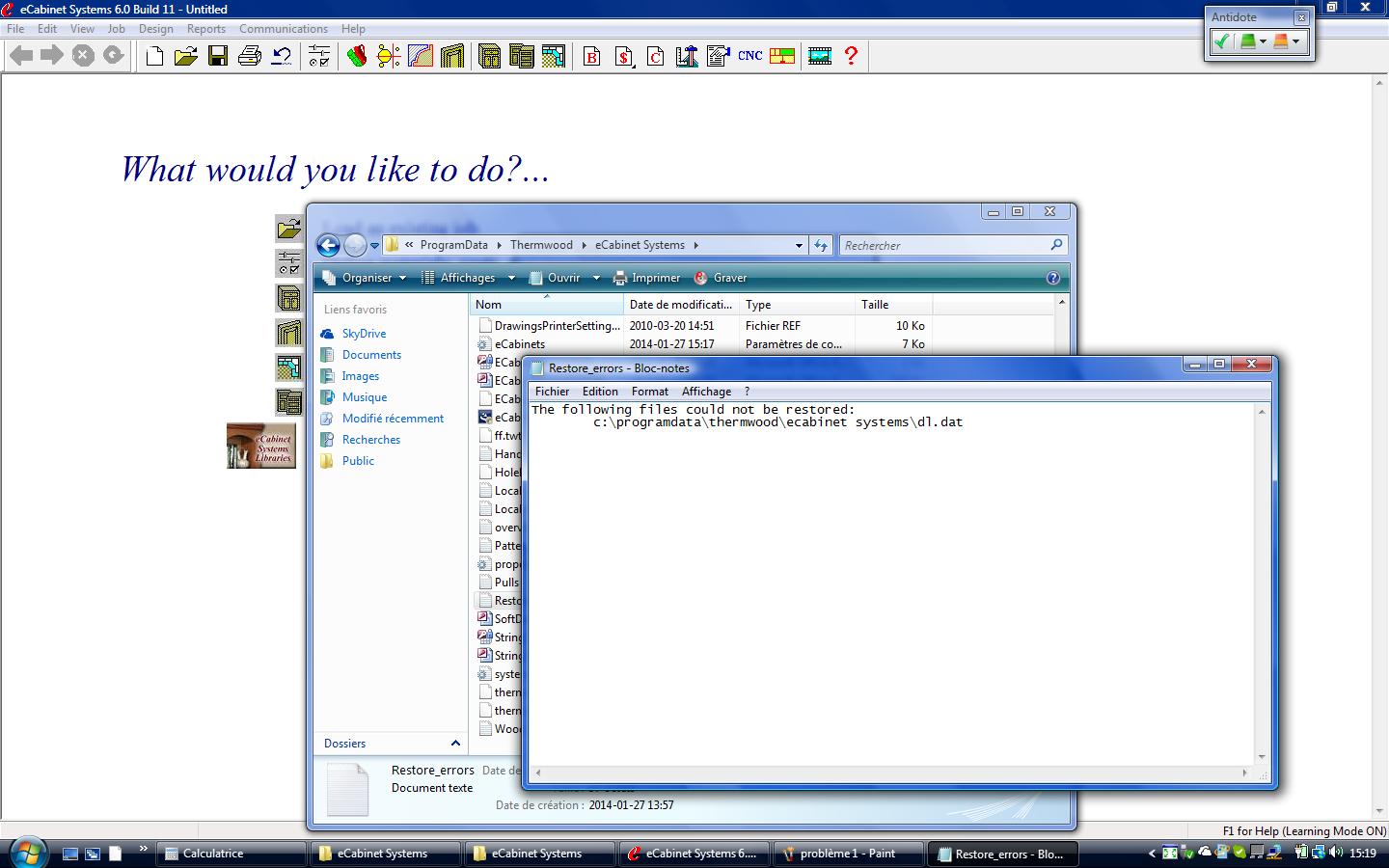Click the Undo arrow toolbar icon
1389x868 pixels.
(x=282, y=56)
